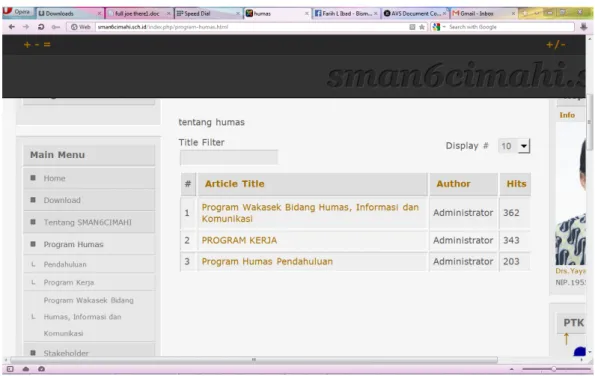Open the Opera main menu button
The width and height of the screenshot is (595, 376).
(17, 12)
